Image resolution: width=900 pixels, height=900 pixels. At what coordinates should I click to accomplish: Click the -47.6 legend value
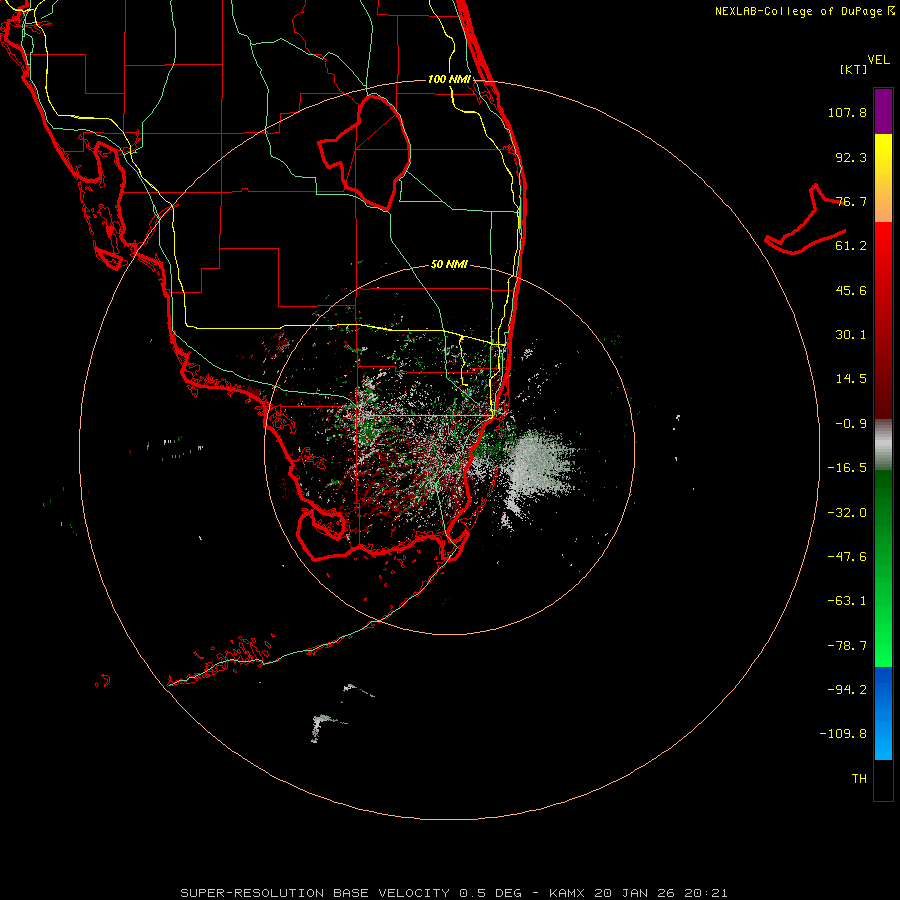847,557
